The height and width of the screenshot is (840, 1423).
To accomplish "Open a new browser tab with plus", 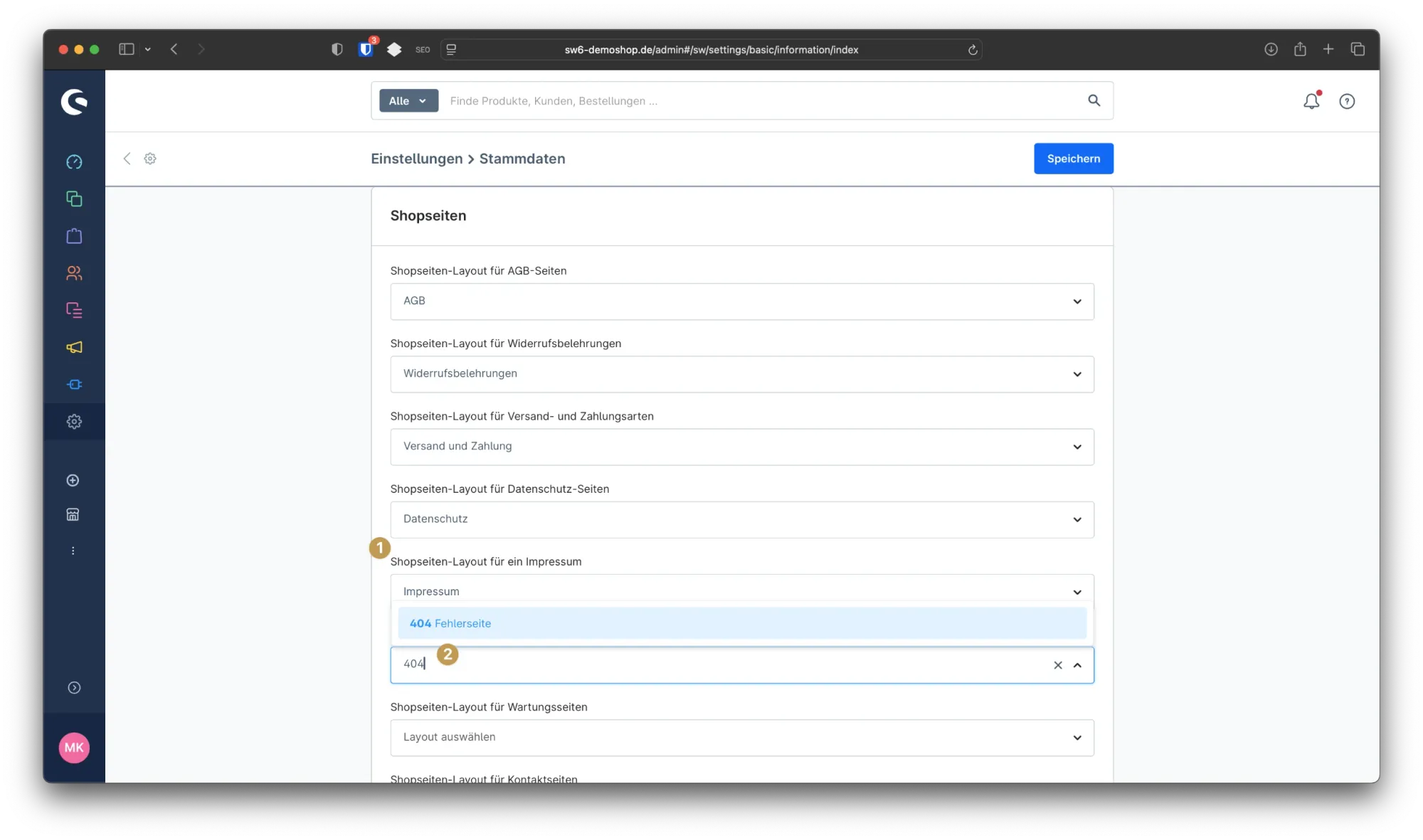I will (1328, 49).
